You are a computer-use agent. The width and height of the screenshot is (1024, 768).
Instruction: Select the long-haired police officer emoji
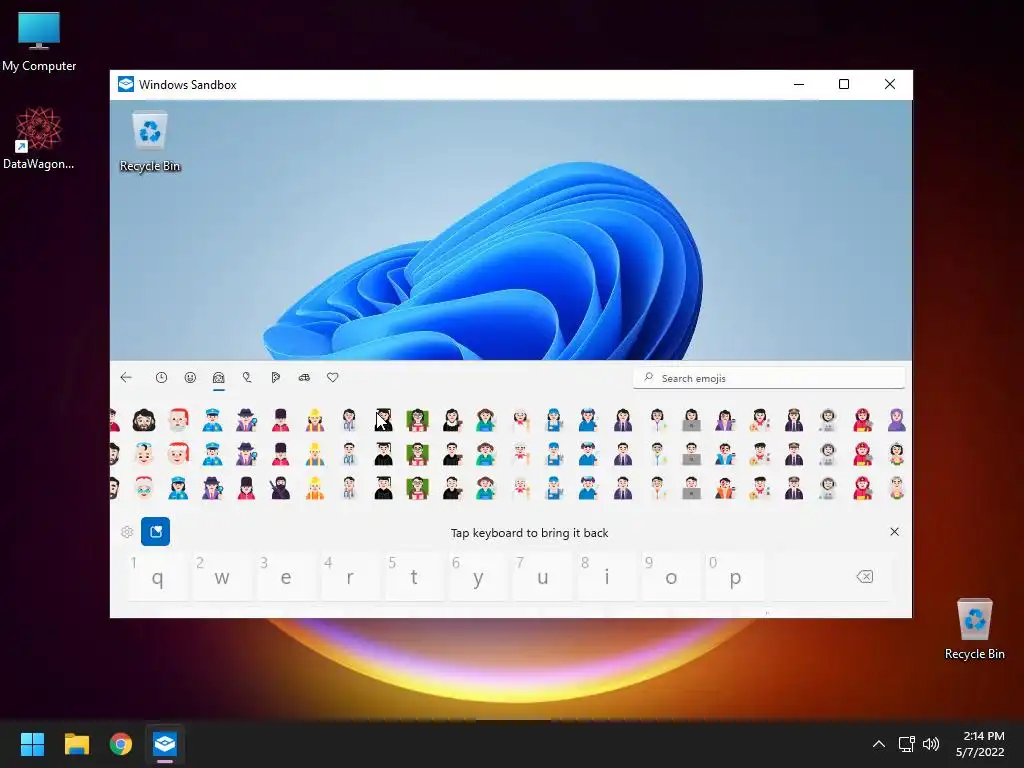coord(178,487)
